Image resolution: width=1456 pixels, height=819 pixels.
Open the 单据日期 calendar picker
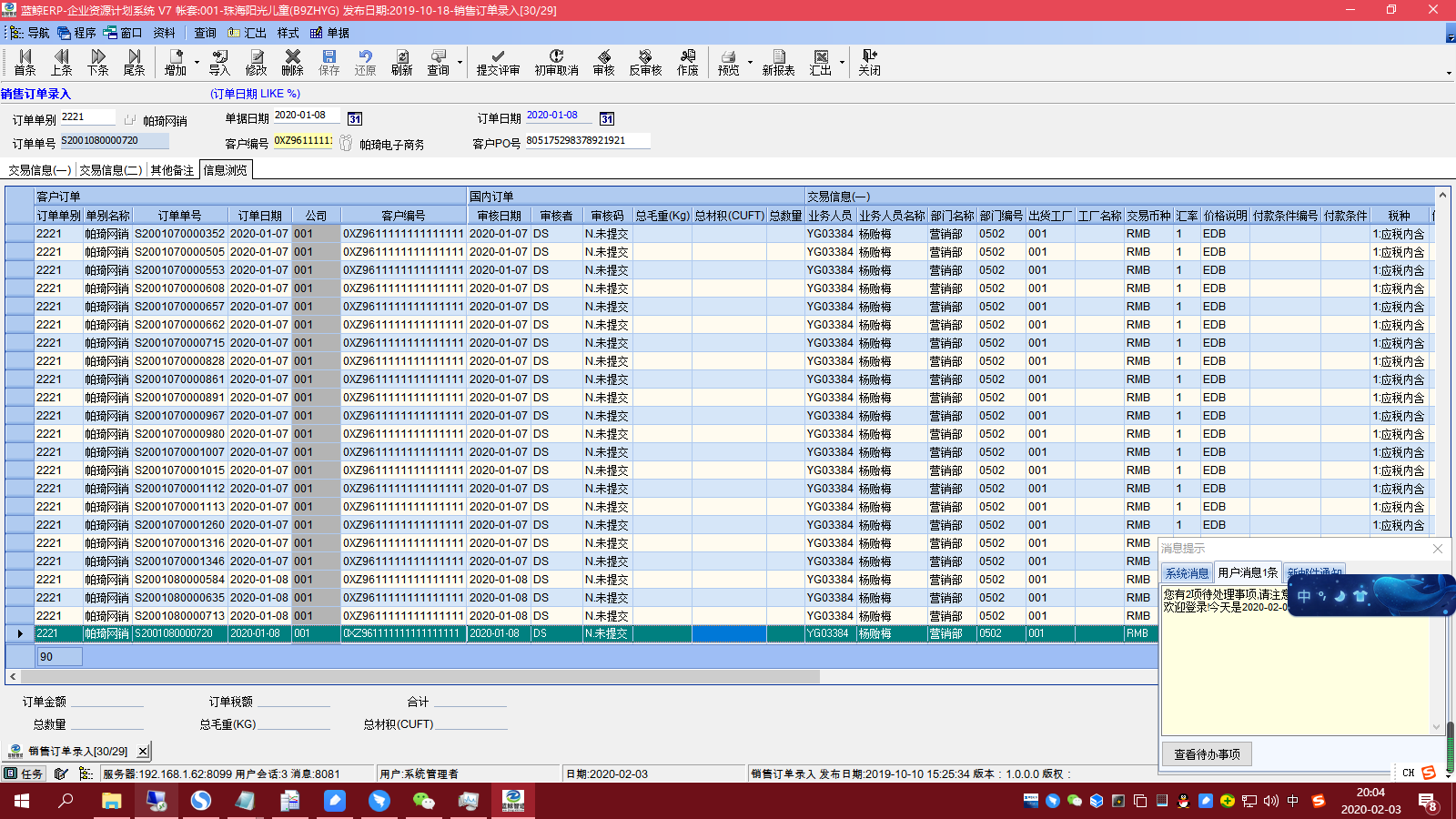tap(355, 119)
